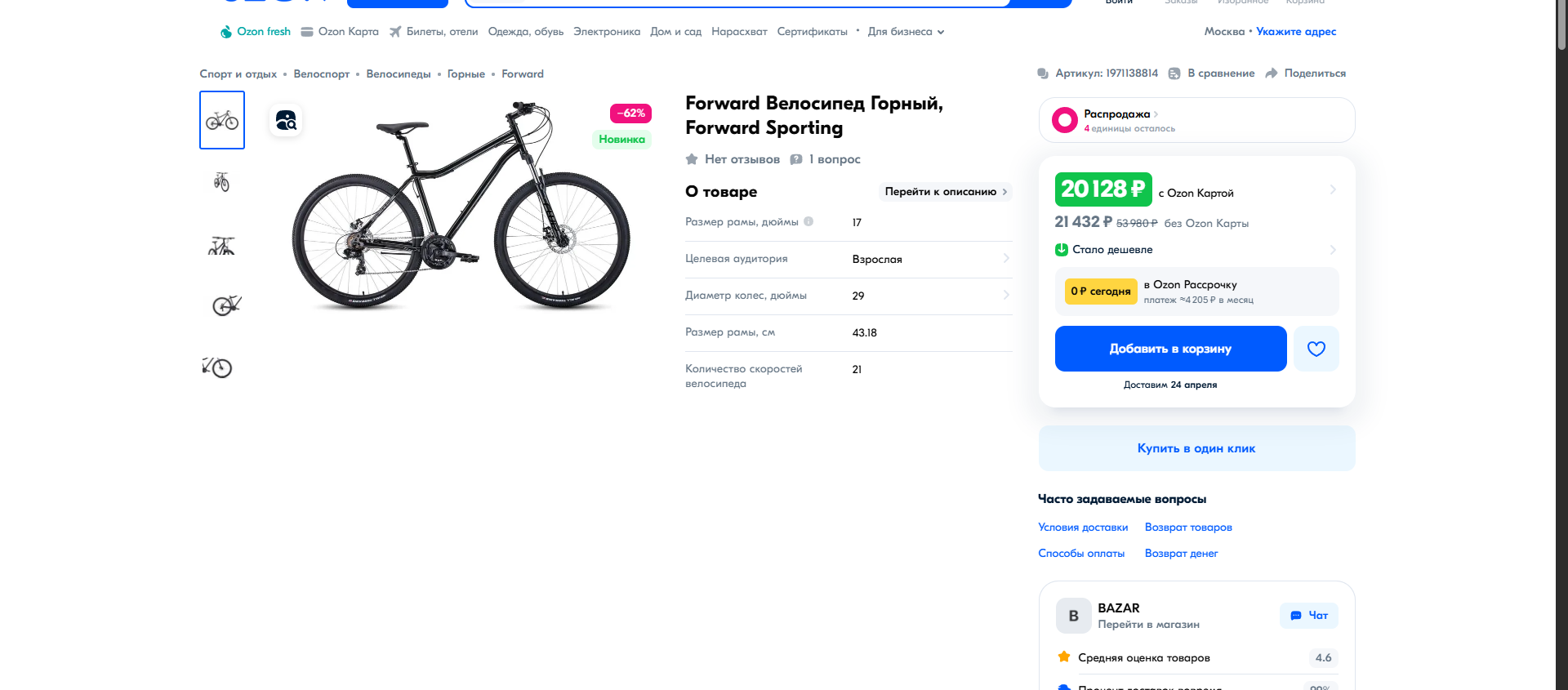Copy article number via Артикул icon

1043,73
